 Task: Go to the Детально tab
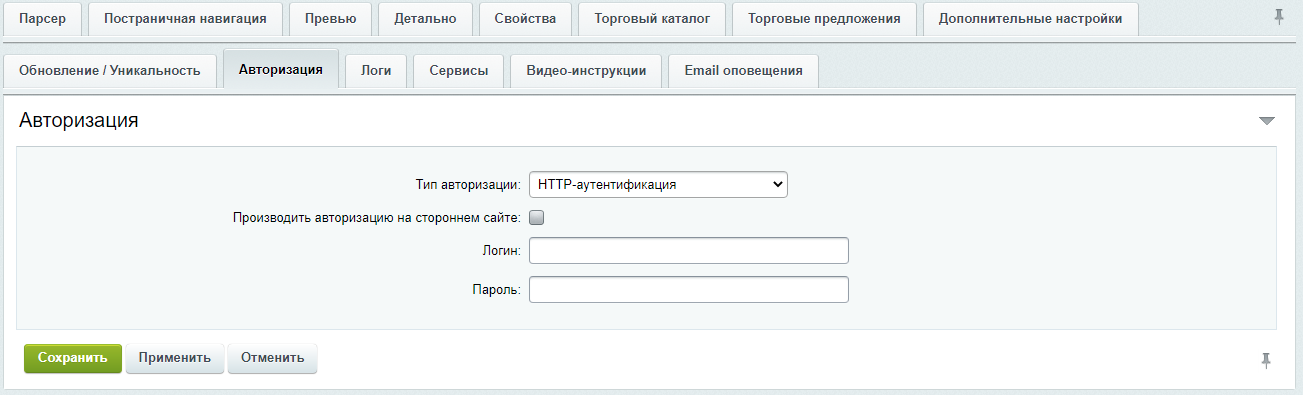tap(425, 19)
